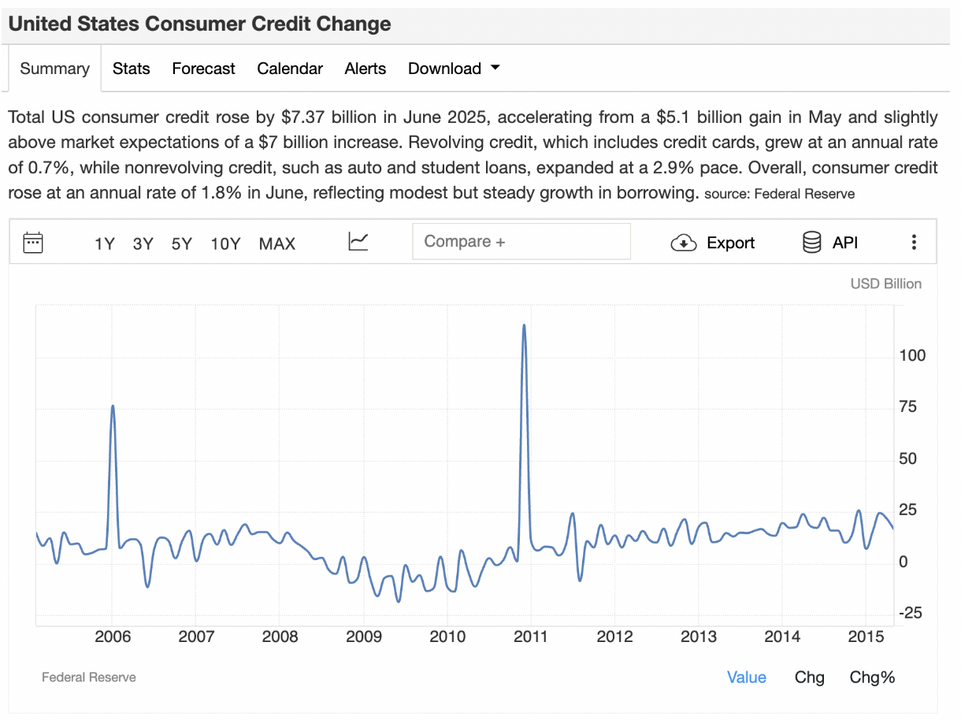Click the Compare + input field
Screen dimensions: 961x720
(521, 242)
